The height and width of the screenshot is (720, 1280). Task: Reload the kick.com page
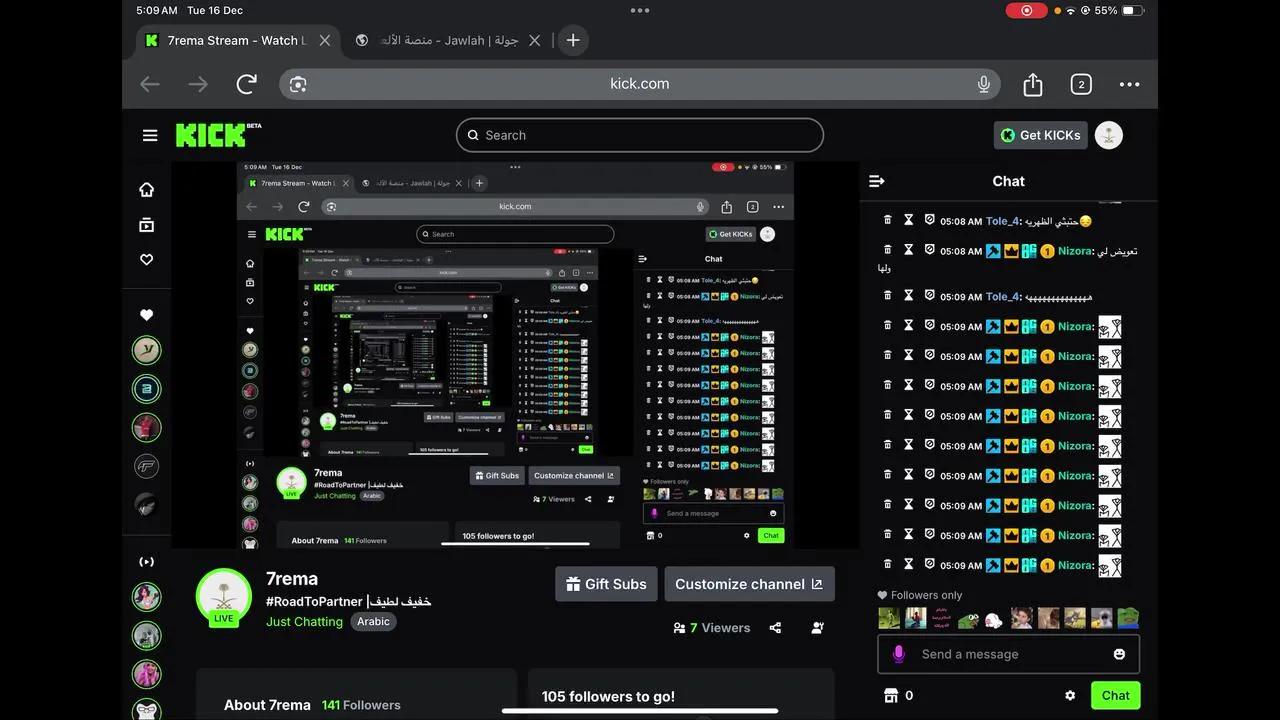pos(247,84)
